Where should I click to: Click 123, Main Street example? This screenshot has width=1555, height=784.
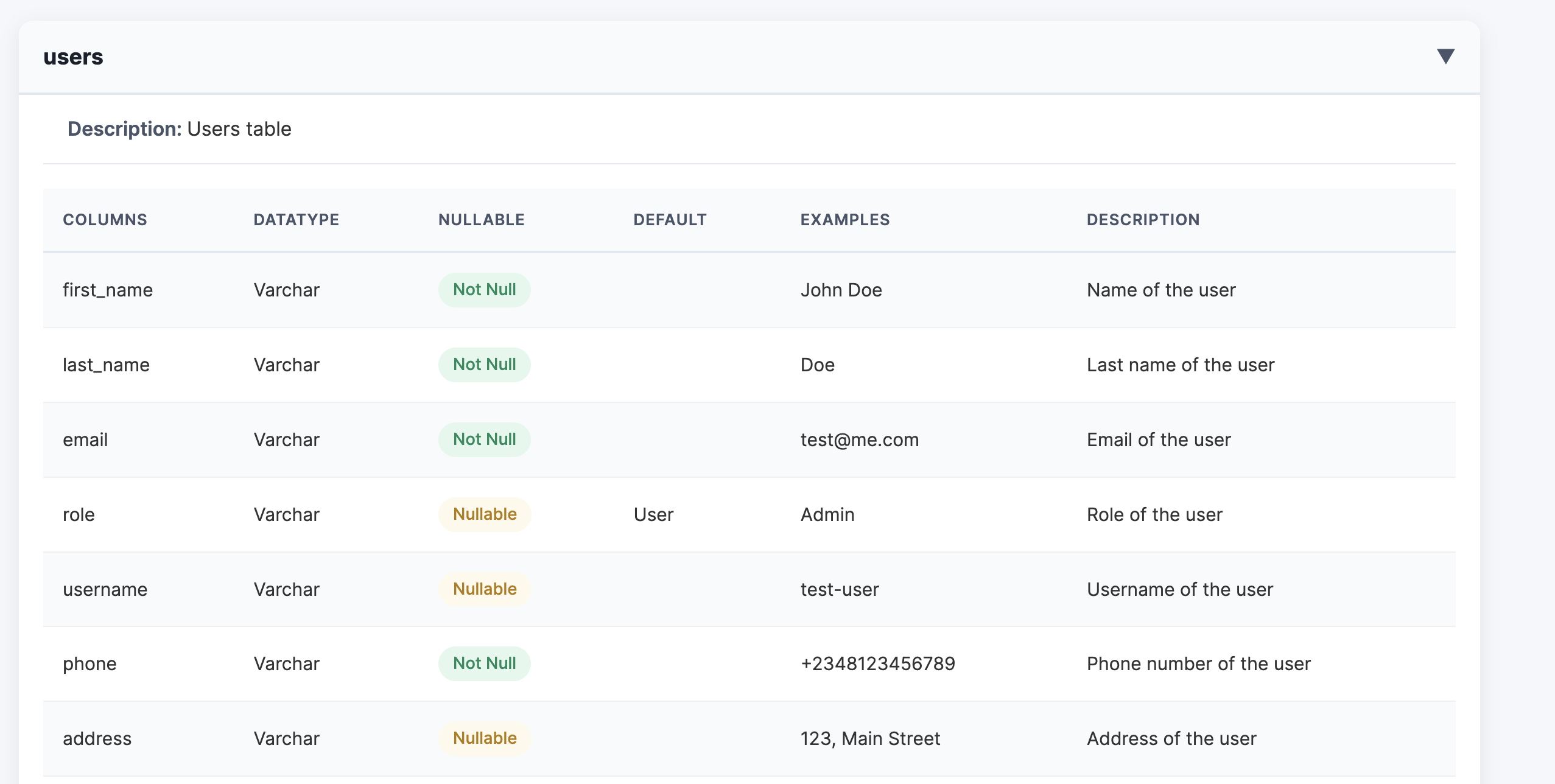click(869, 739)
